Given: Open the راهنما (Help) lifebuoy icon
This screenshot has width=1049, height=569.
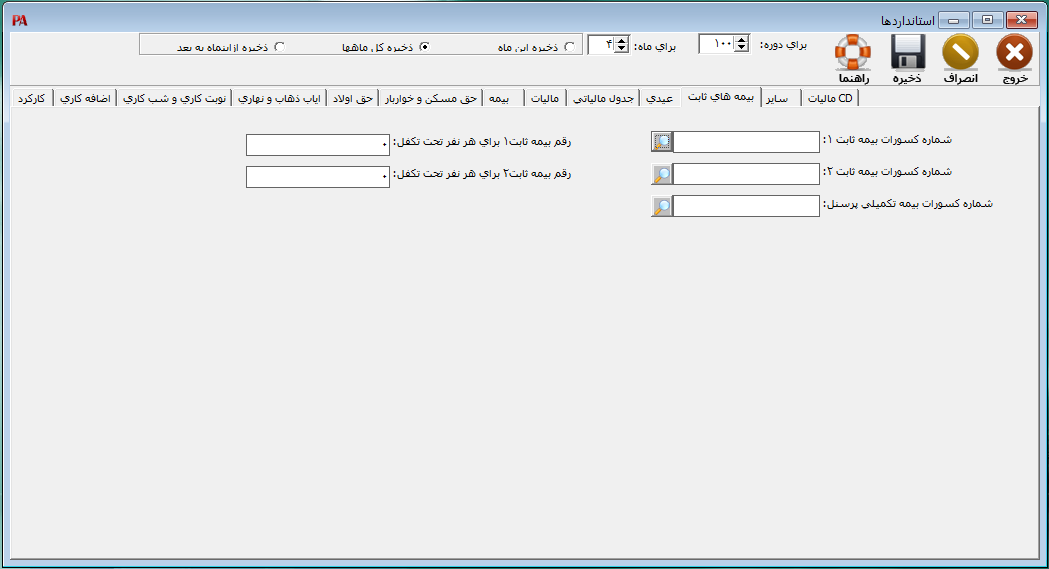Looking at the screenshot, I should pos(853,53).
